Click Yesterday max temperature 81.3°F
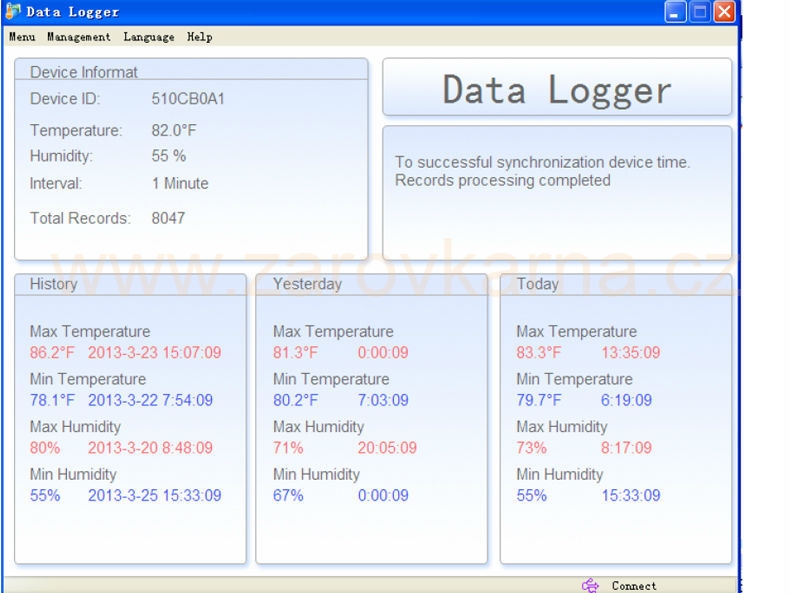This screenshot has width=790, height=593. [295, 353]
